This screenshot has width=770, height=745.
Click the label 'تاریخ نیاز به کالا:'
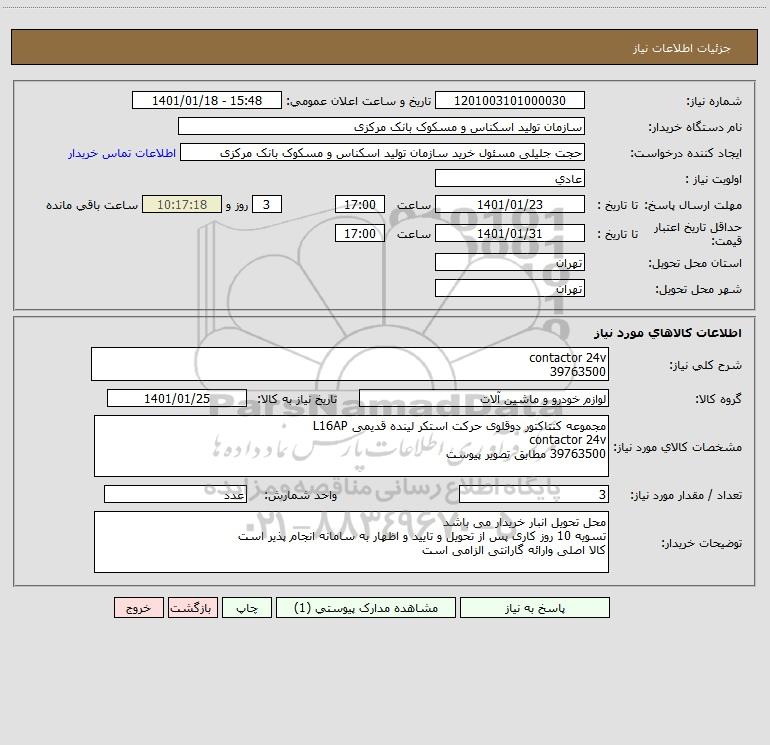coord(298,399)
